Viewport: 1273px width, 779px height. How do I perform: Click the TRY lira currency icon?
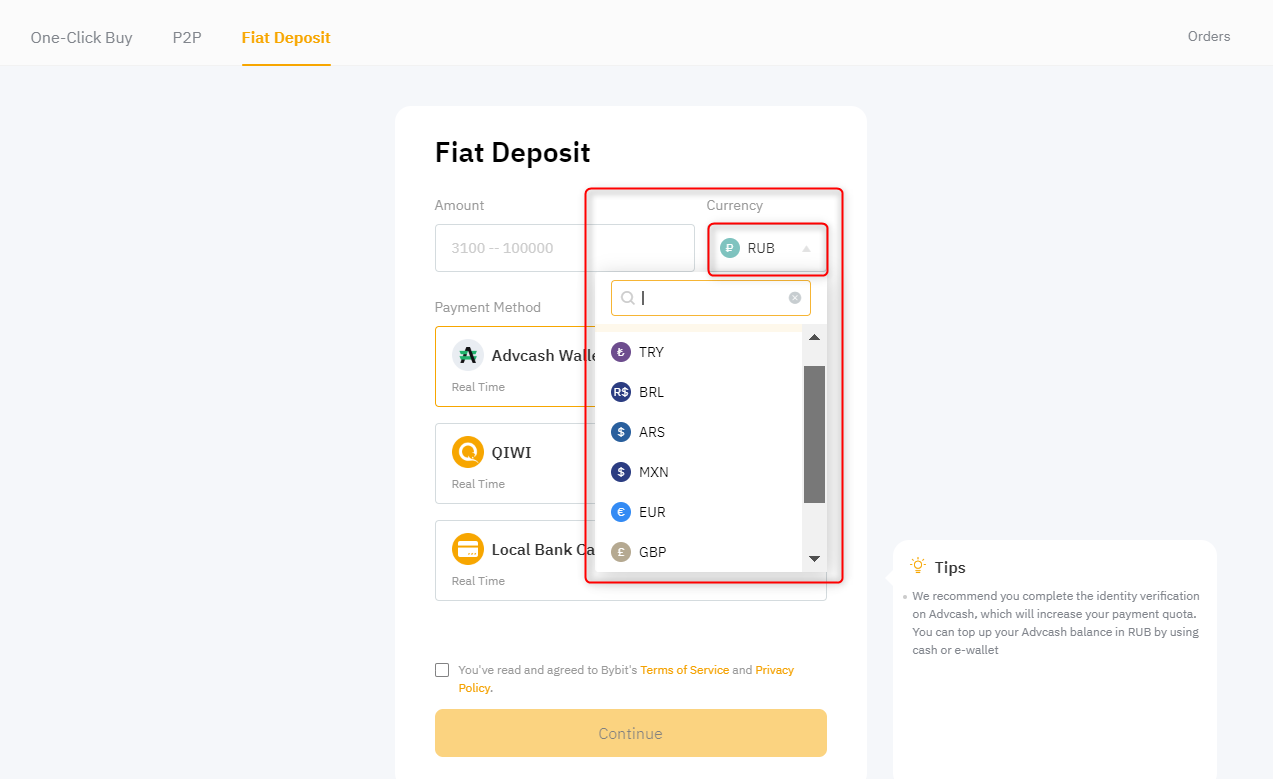[621, 352]
